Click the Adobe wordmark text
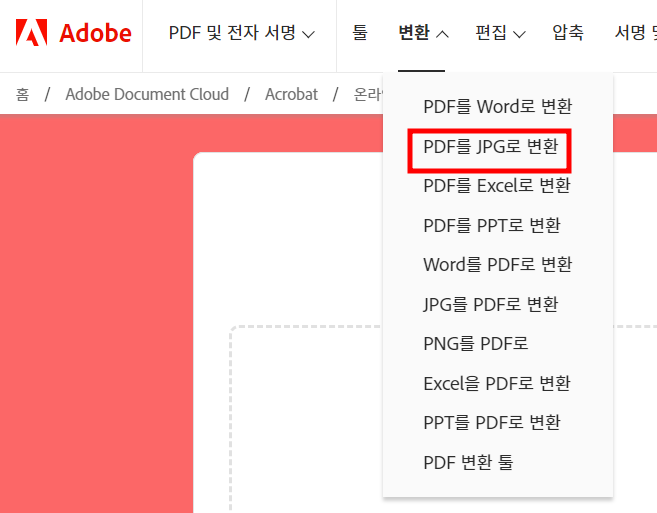The image size is (657, 513). pyautogui.click(x=96, y=33)
